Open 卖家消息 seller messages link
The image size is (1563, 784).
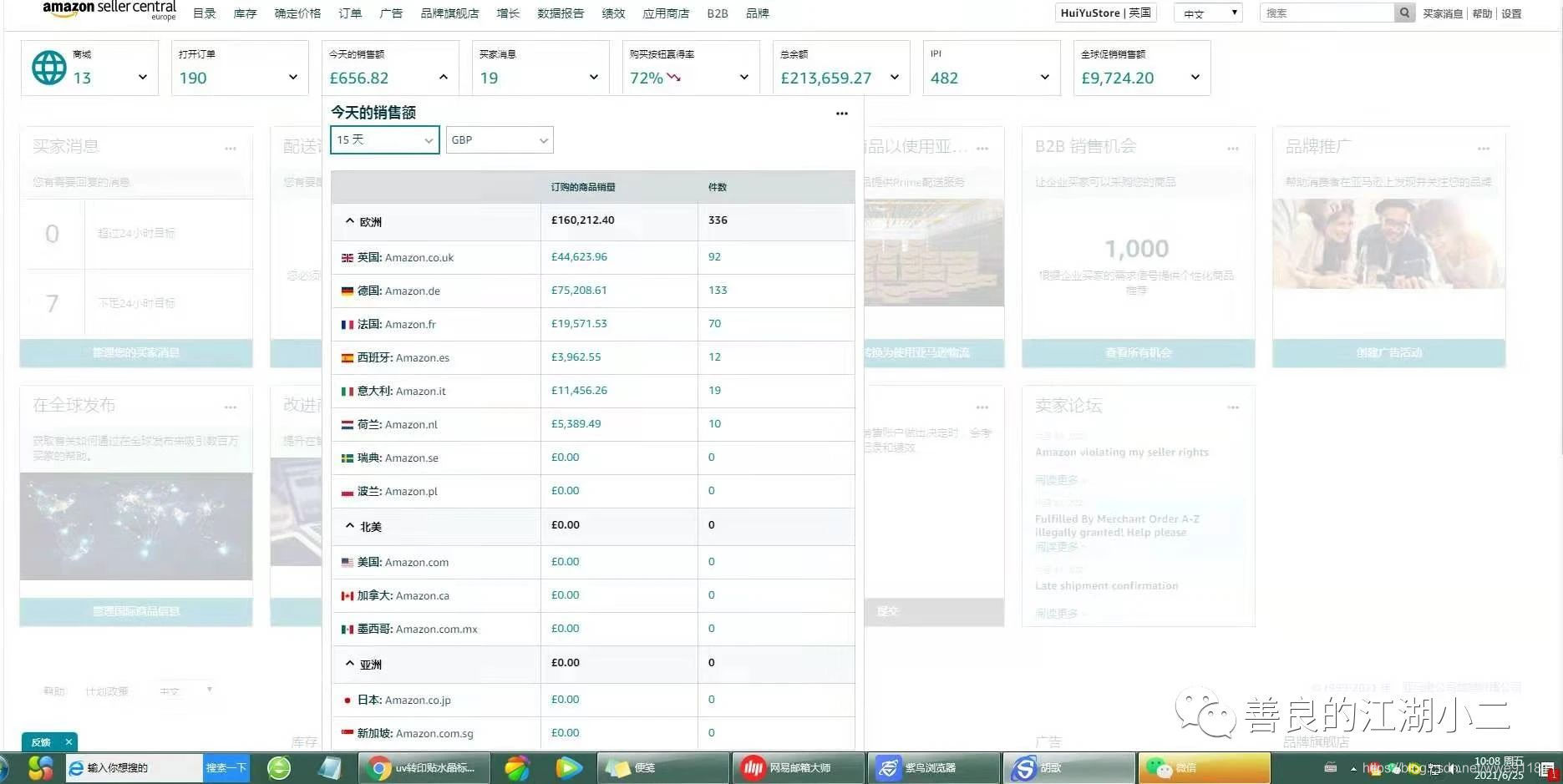(x=1443, y=13)
